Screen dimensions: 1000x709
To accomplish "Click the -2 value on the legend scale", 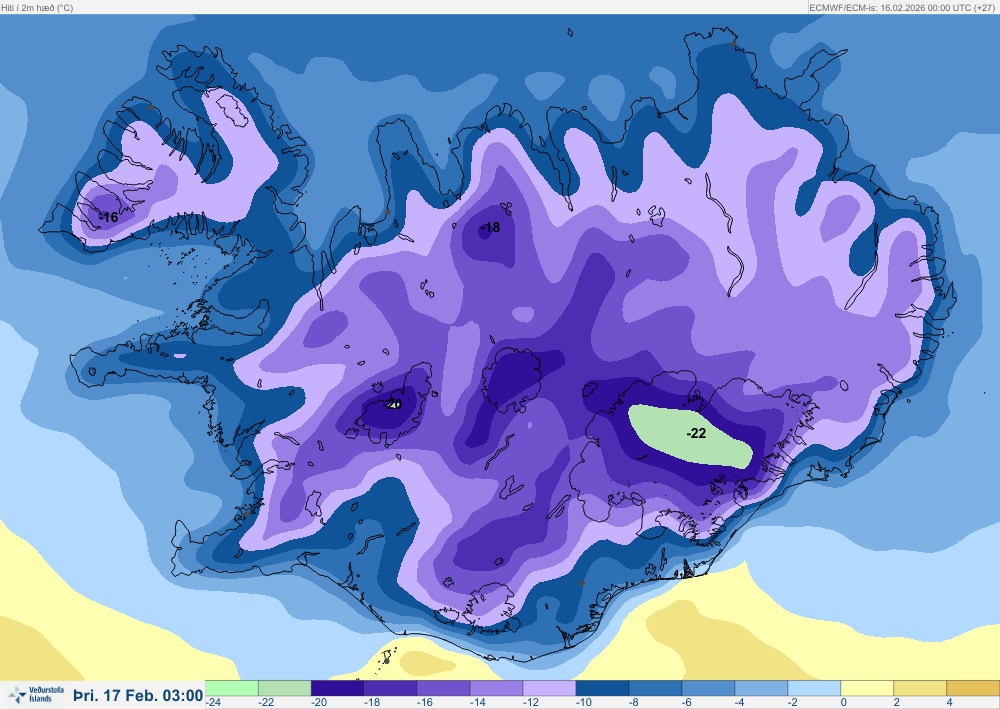I will (x=793, y=702).
